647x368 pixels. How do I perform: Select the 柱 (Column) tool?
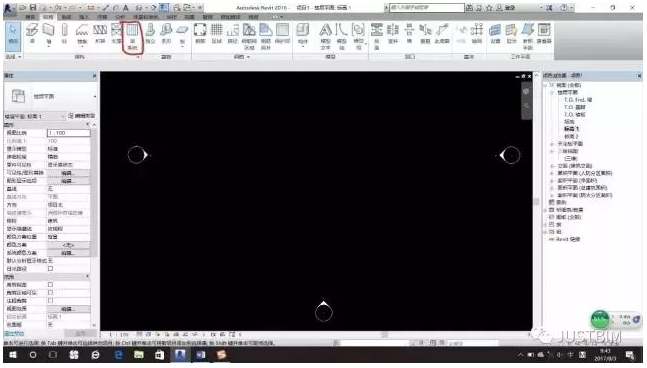(x=64, y=33)
